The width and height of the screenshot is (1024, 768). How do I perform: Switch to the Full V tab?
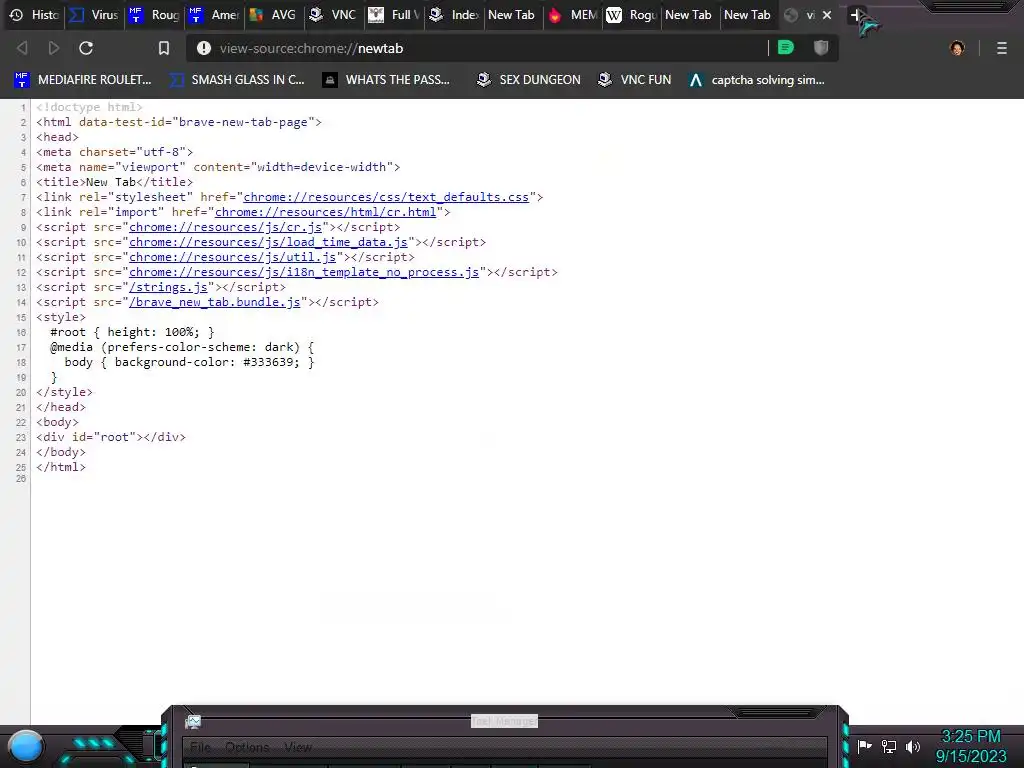[394, 15]
